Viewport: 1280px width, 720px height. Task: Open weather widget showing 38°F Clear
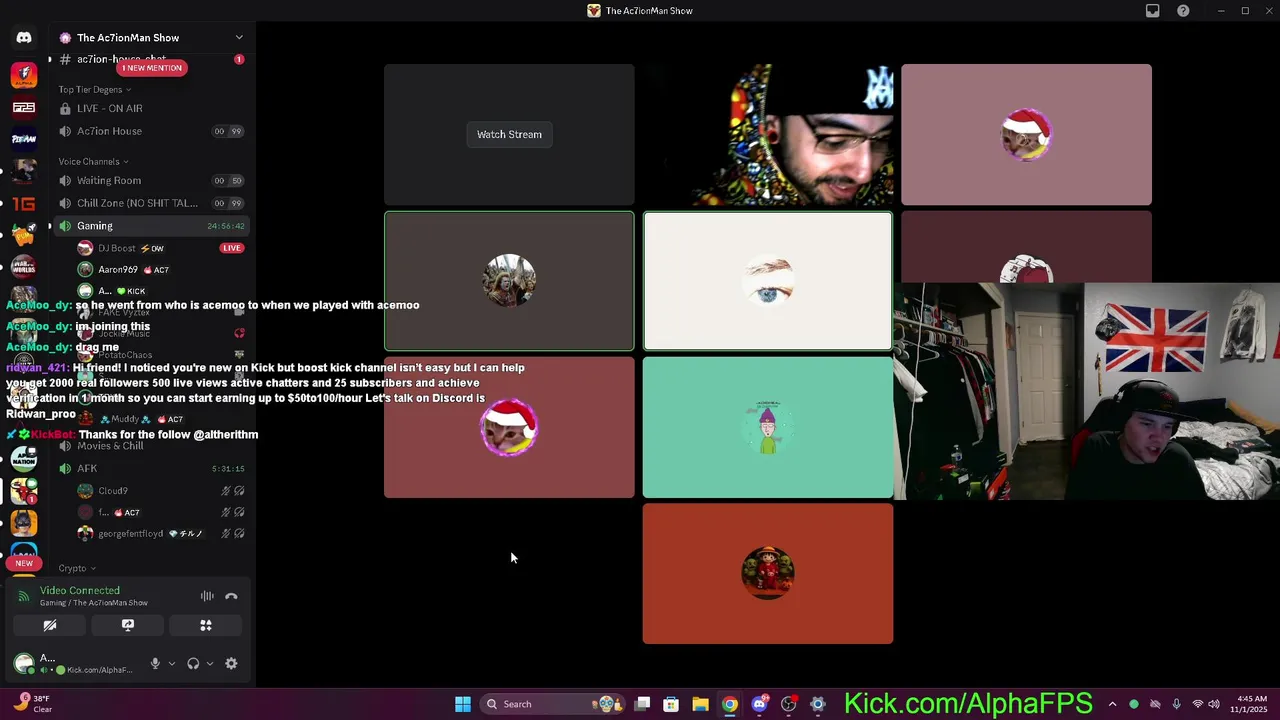tap(32, 704)
